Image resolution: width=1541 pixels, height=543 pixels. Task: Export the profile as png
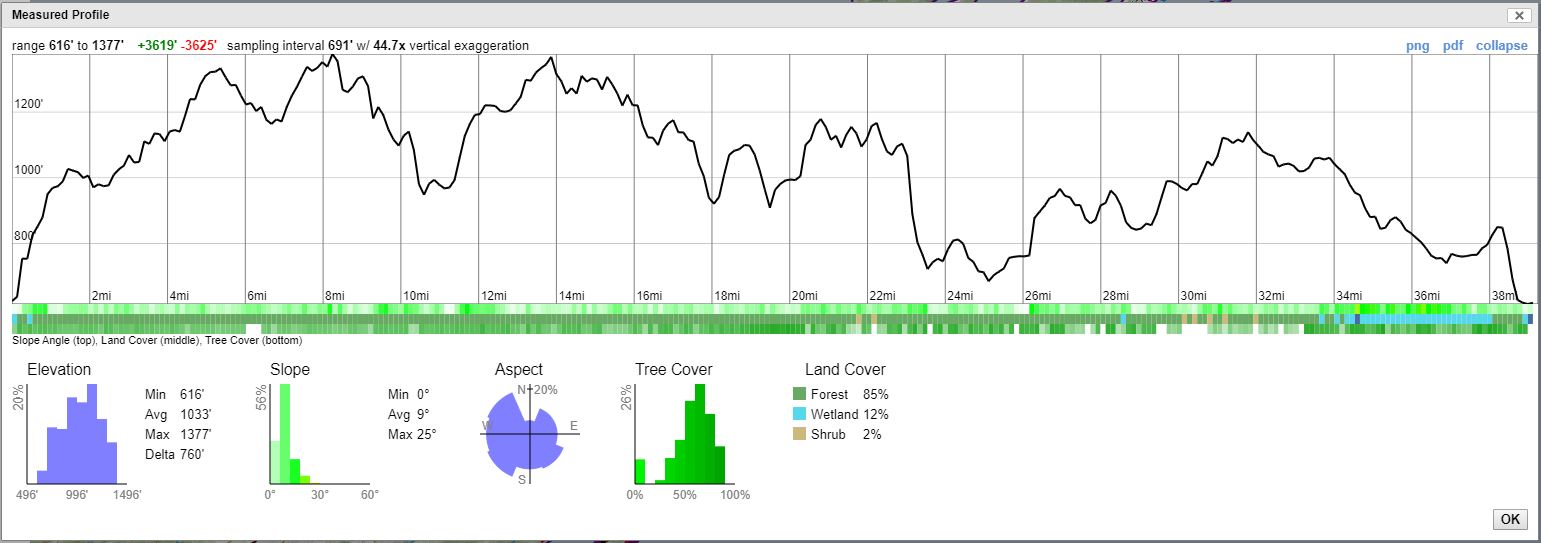(x=1417, y=46)
